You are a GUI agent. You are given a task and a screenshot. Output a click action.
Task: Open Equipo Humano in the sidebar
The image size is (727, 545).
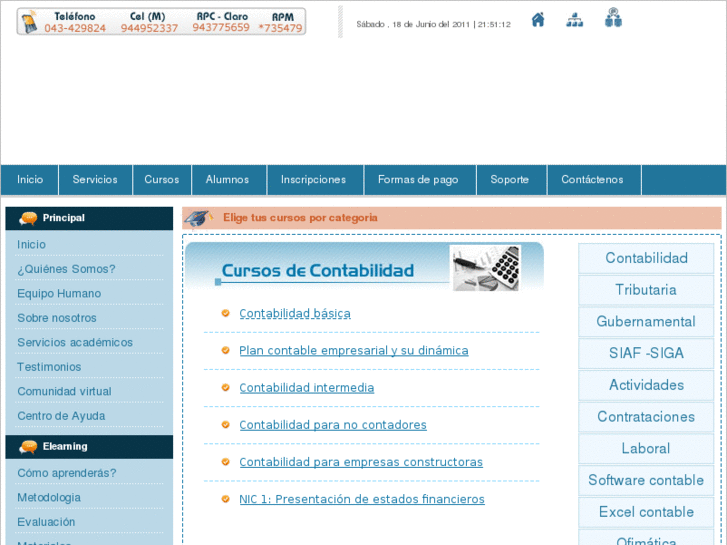pos(59,294)
